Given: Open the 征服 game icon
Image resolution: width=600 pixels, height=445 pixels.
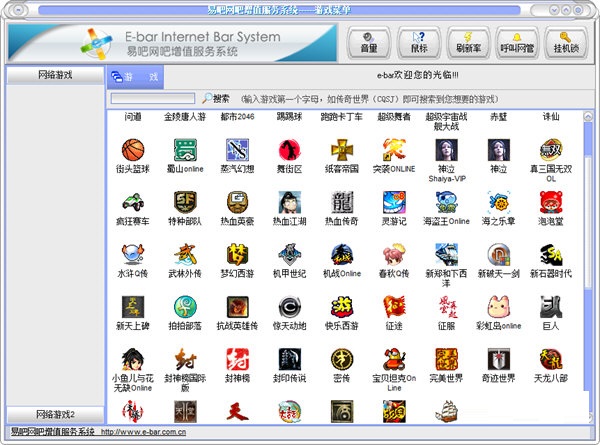Looking at the screenshot, I should coord(446,307).
